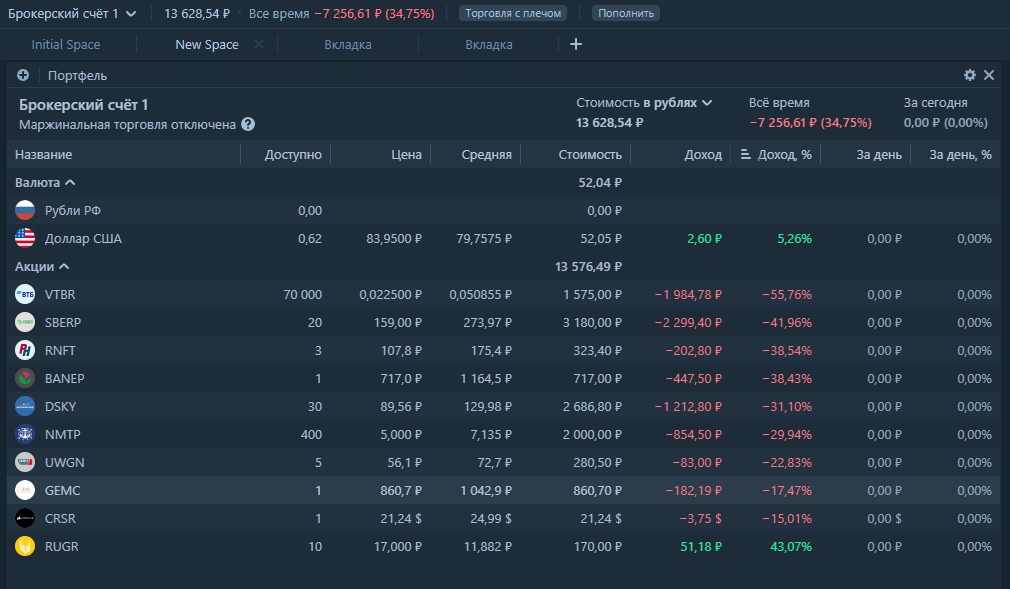Click the NMTP stock logo
Image resolution: width=1010 pixels, height=589 pixels.
25,434
